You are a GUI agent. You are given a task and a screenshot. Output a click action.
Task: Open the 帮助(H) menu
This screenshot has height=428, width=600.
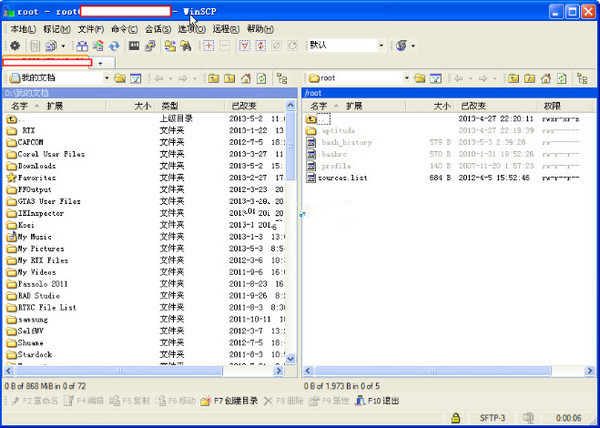click(260, 29)
